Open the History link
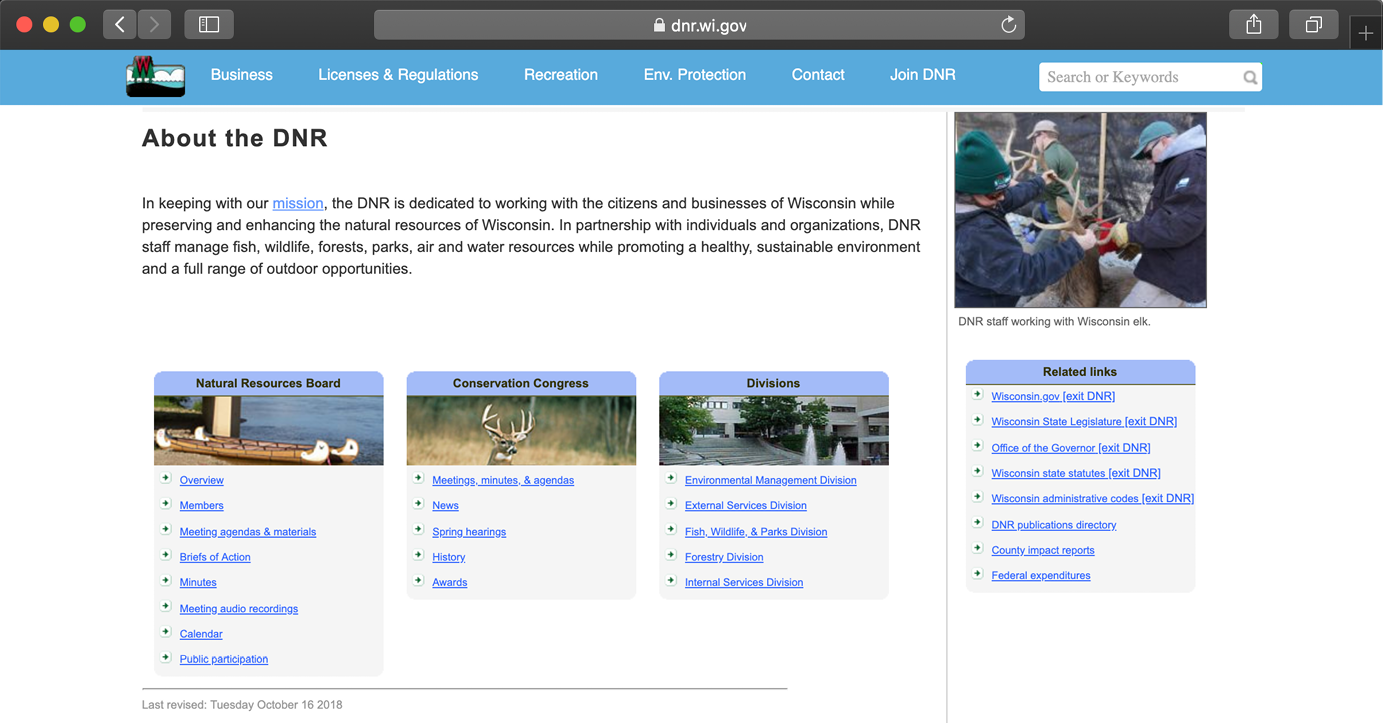Image resolution: width=1383 pixels, height=723 pixels. click(449, 557)
